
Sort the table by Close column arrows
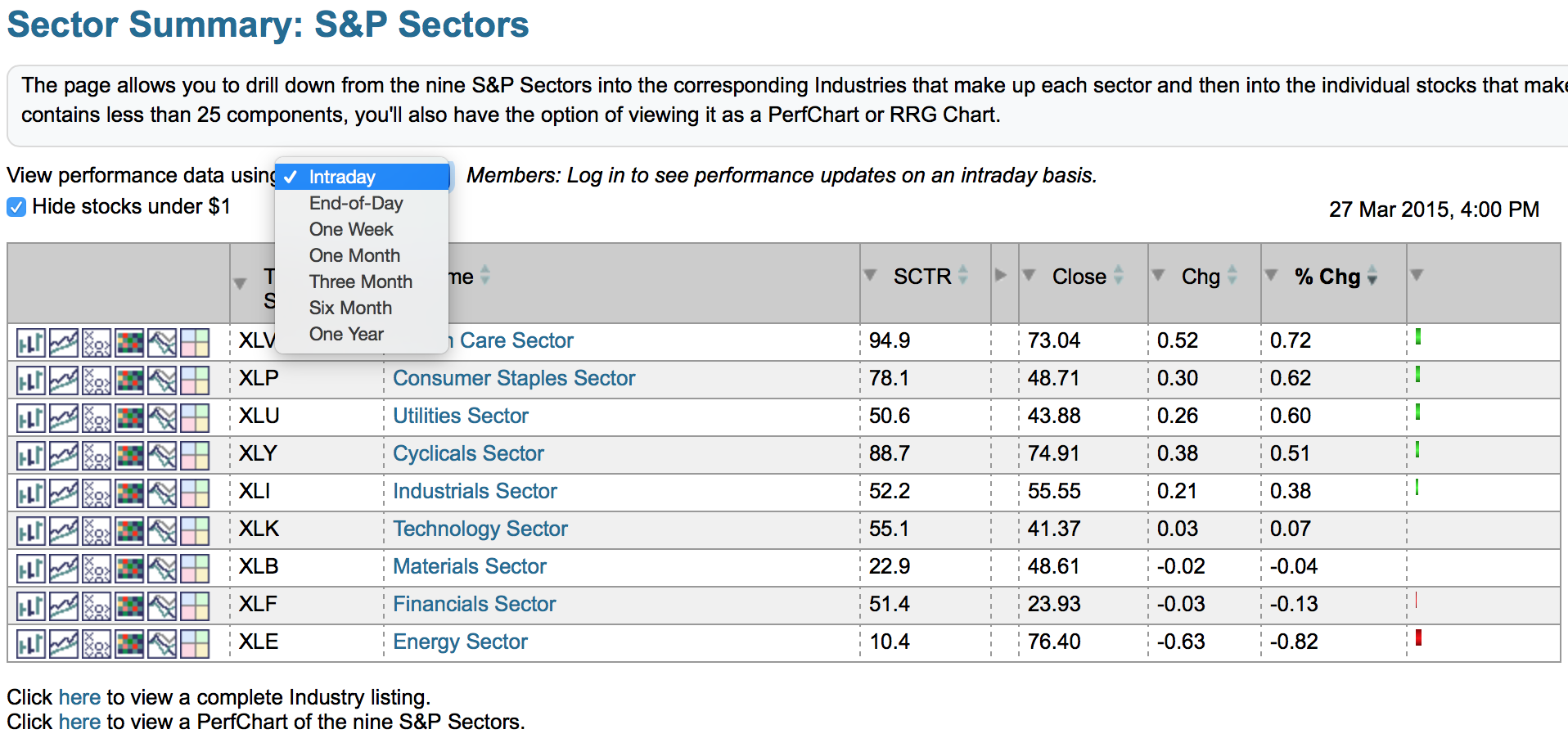coord(1119,276)
